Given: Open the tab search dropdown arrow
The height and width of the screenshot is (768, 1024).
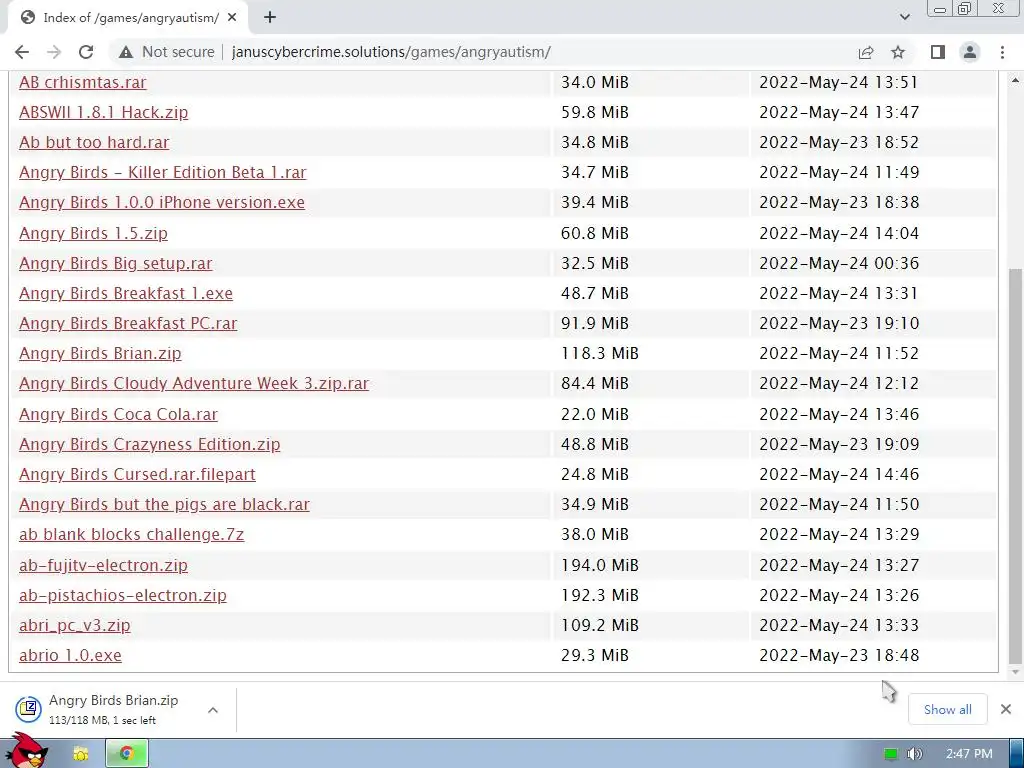Looking at the screenshot, I should tap(904, 18).
